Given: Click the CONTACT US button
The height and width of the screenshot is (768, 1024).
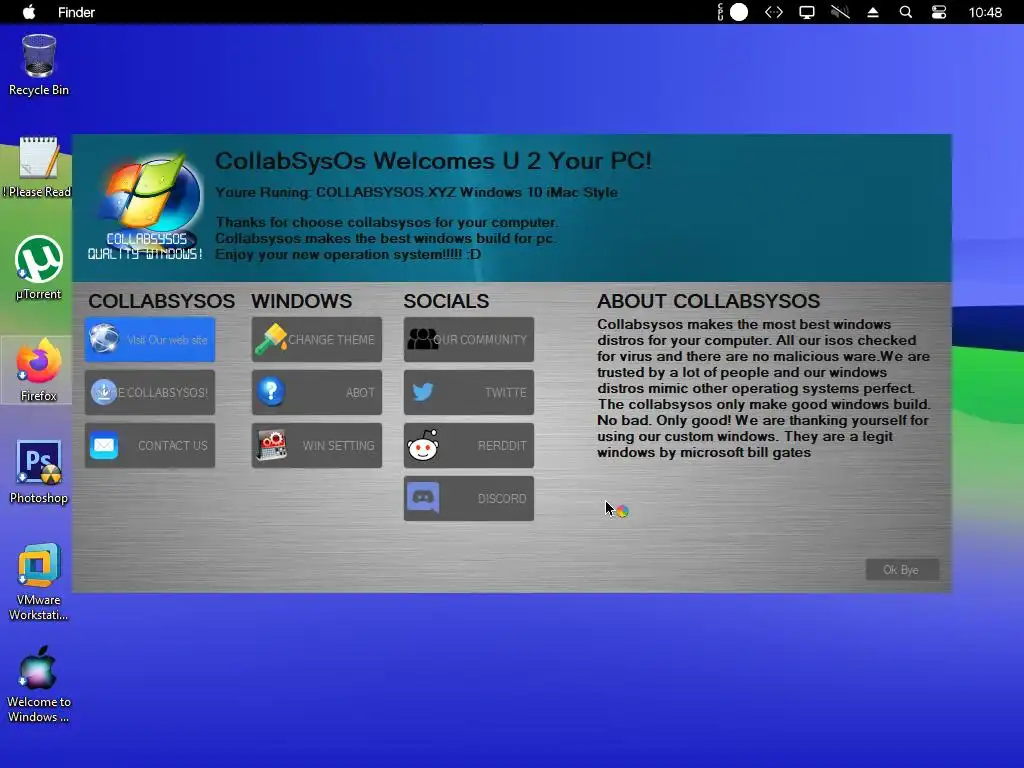Looking at the screenshot, I should click(150, 445).
